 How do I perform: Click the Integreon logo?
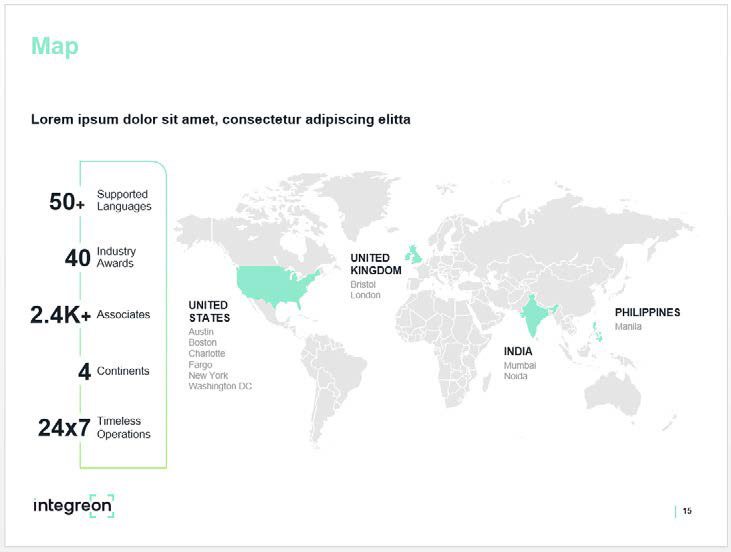[73, 505]
